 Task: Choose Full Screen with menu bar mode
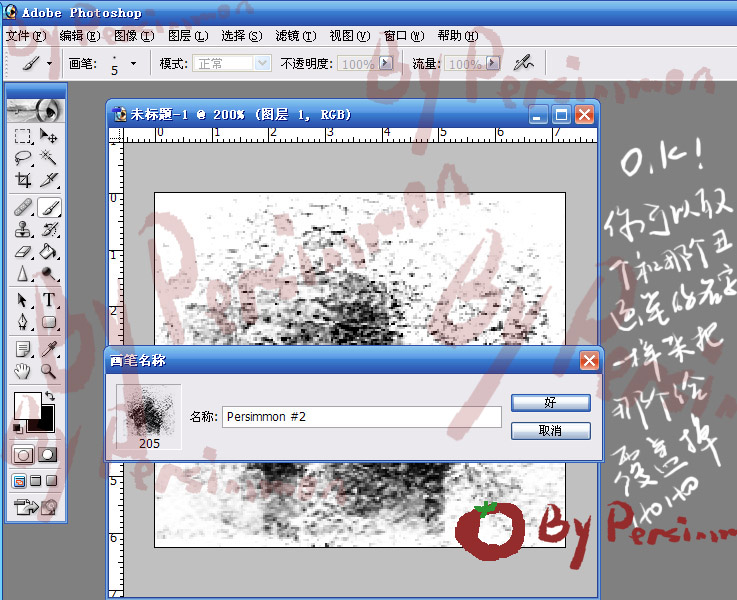[36, 481]
